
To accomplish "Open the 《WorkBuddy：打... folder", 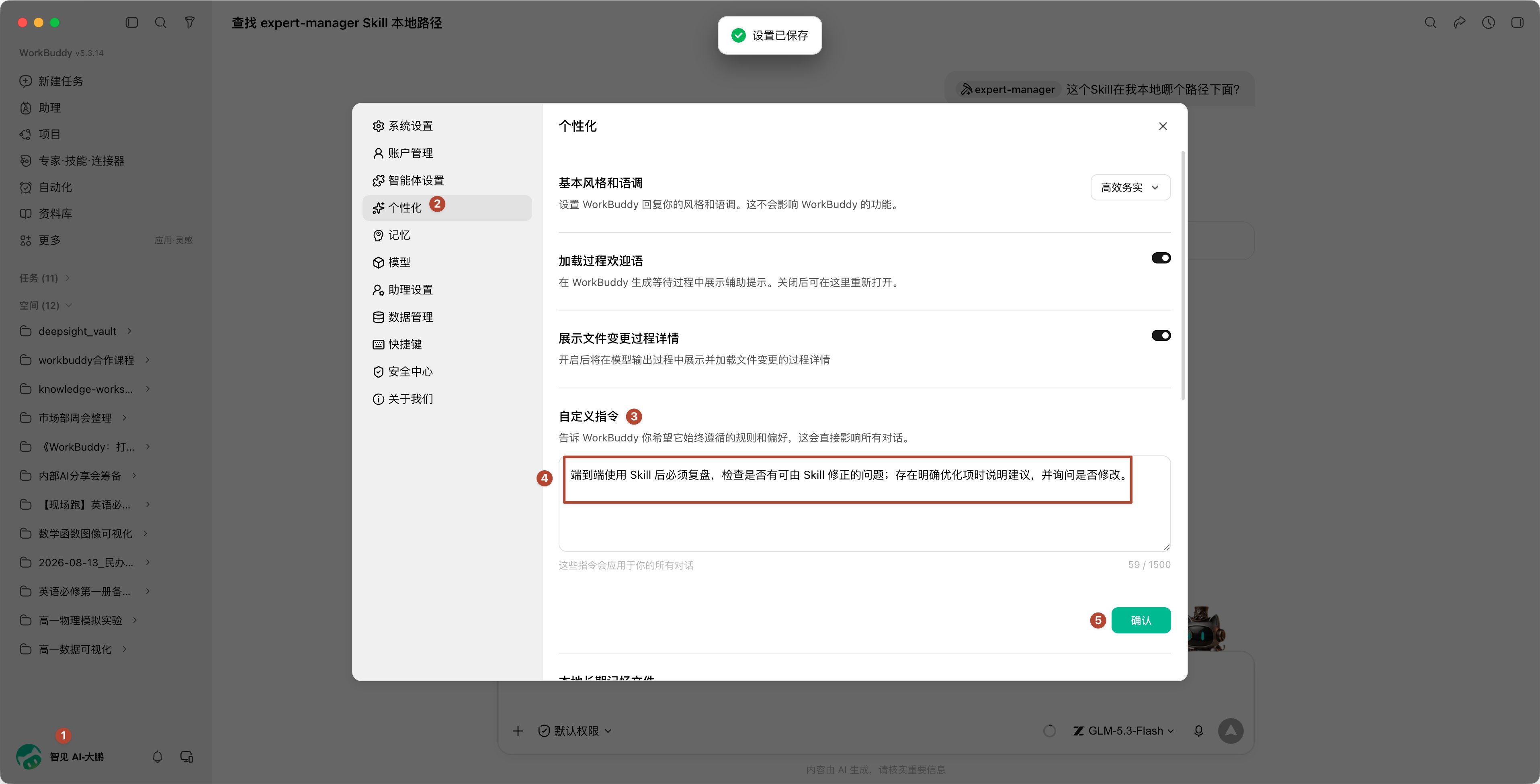I will (86, 447).
